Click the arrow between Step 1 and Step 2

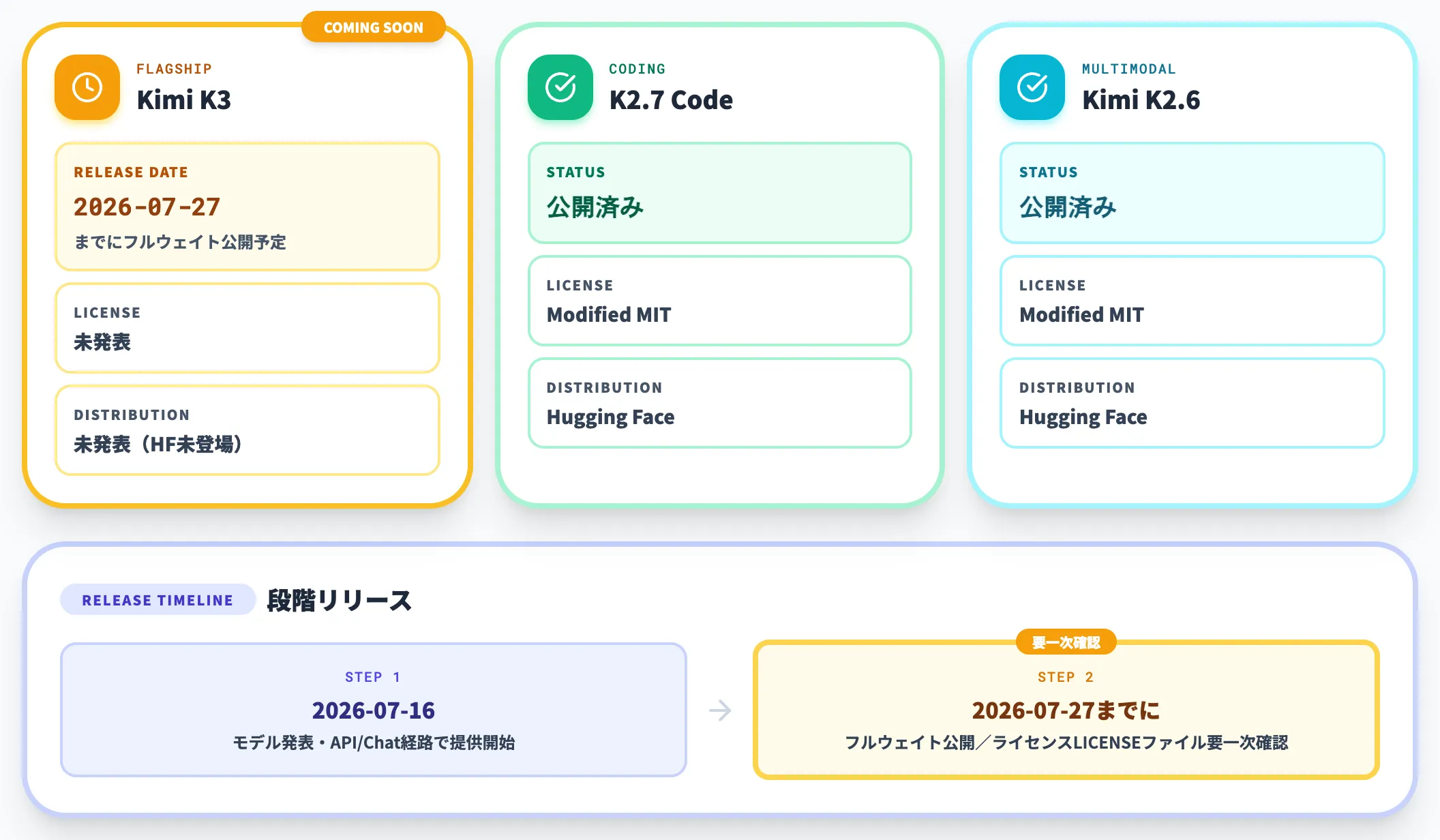coord(720,710)
